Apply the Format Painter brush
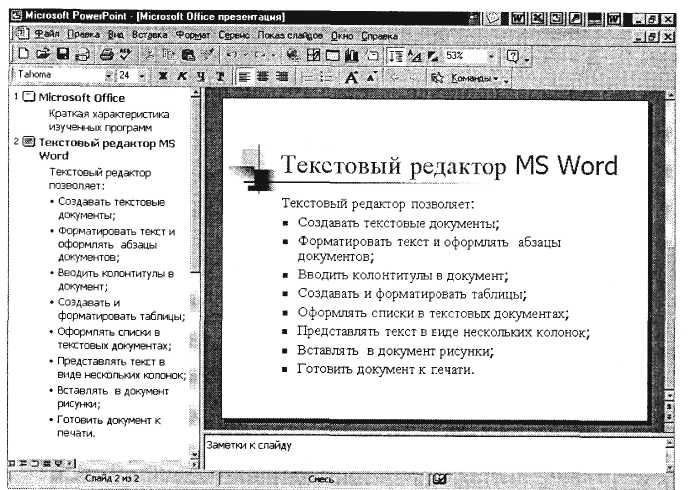 pos(207,55)
